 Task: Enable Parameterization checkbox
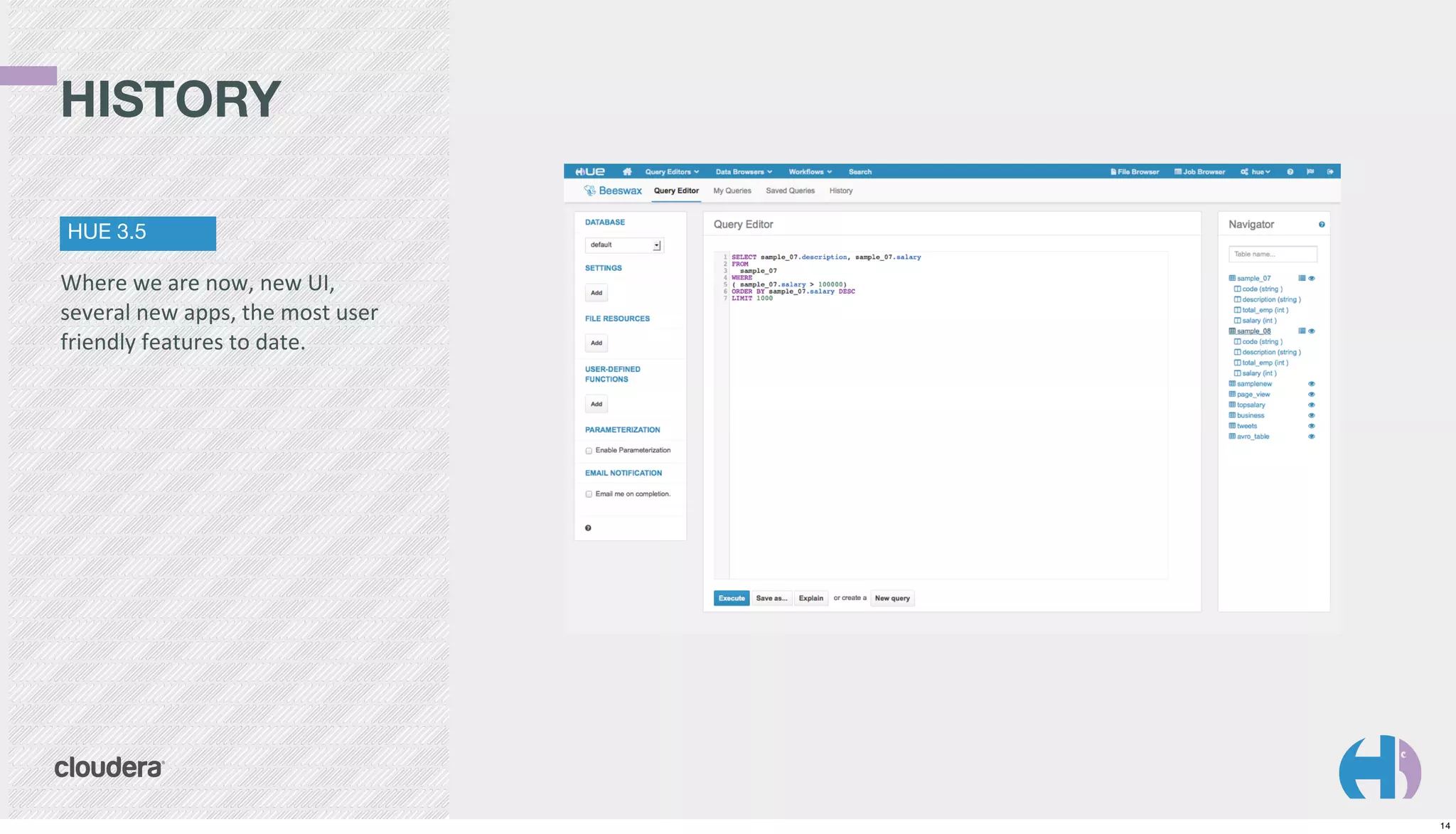click(589, 451)
